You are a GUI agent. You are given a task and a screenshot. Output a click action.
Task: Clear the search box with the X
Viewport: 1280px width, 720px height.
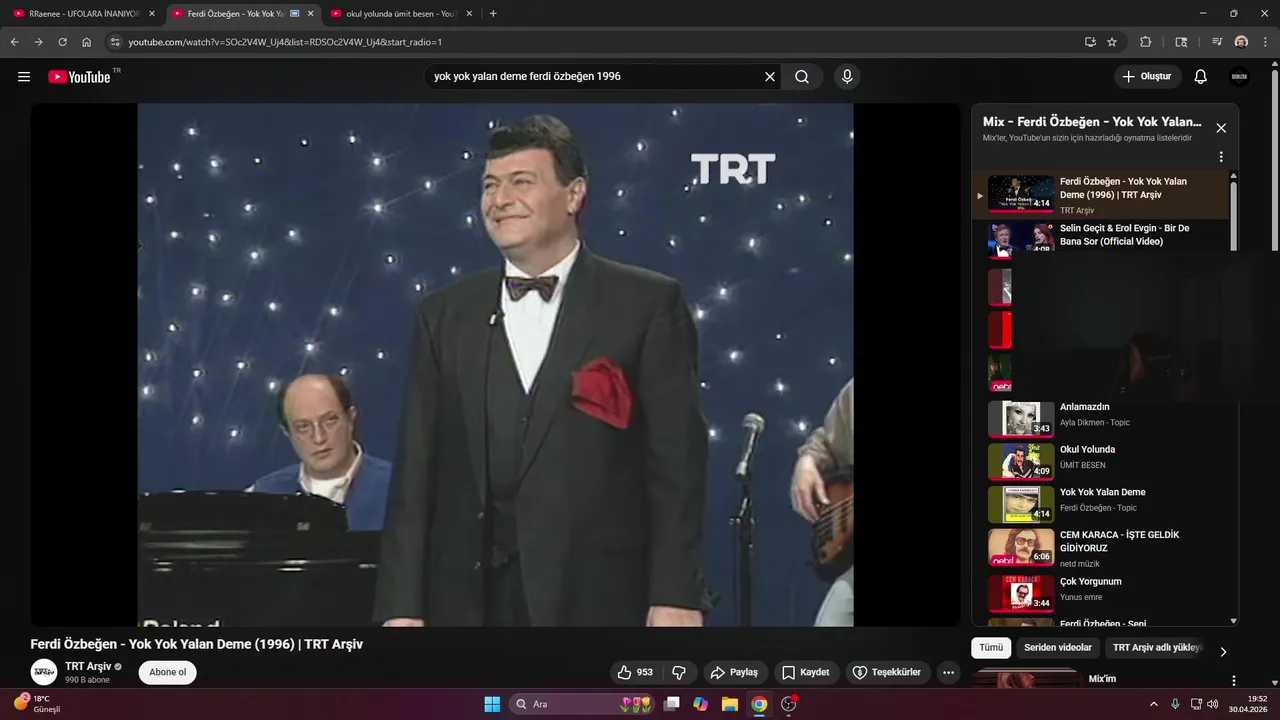click(770, 77)
